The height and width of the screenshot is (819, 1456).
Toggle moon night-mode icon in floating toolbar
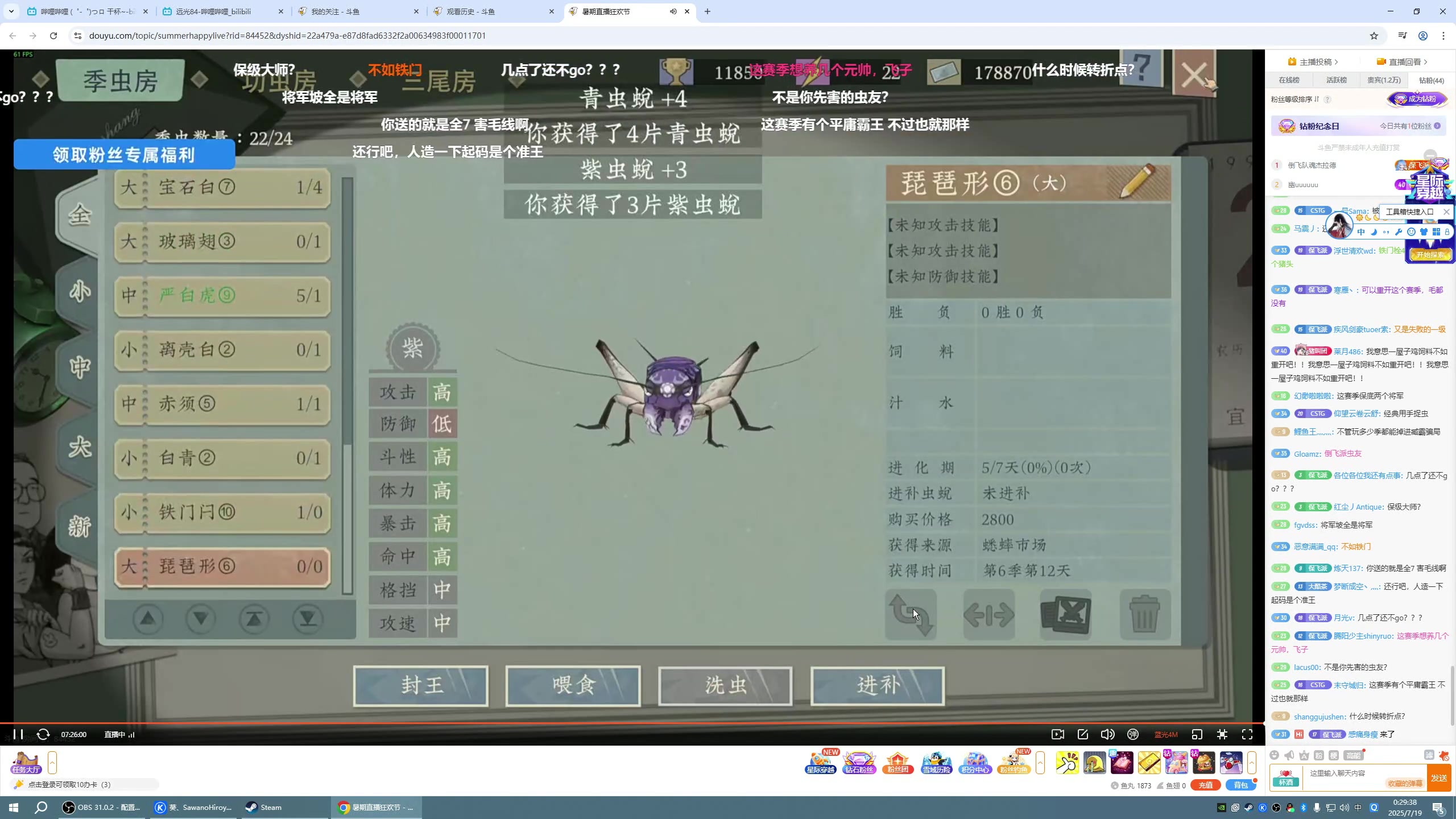pos(1374,231)
